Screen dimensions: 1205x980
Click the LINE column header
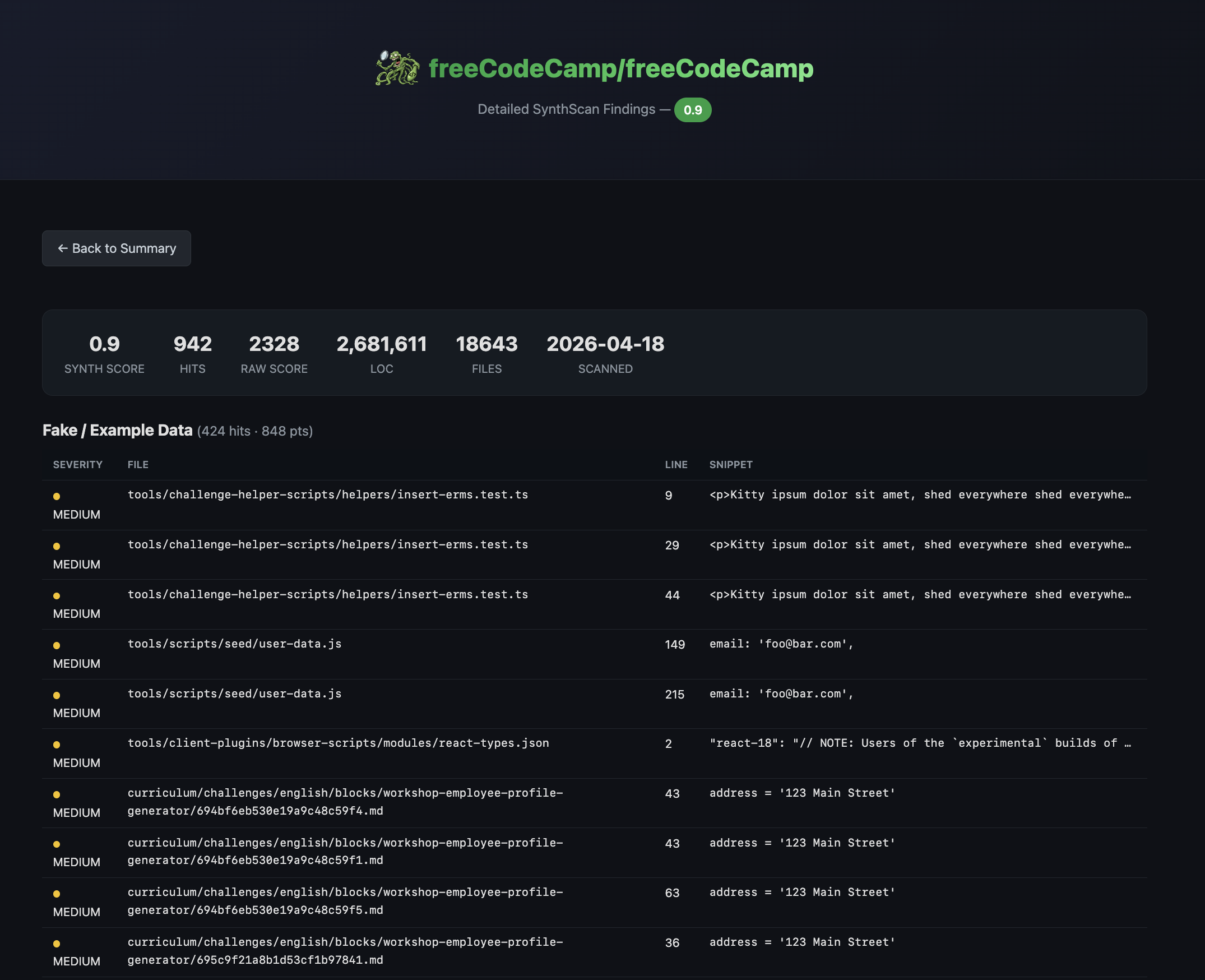point(676,465)
